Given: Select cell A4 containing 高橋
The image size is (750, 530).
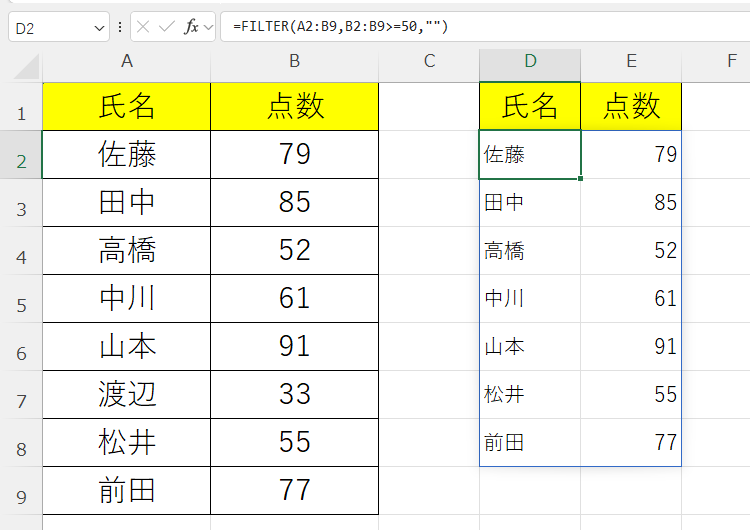Looking at the screenshot, I should click(127, 251).
